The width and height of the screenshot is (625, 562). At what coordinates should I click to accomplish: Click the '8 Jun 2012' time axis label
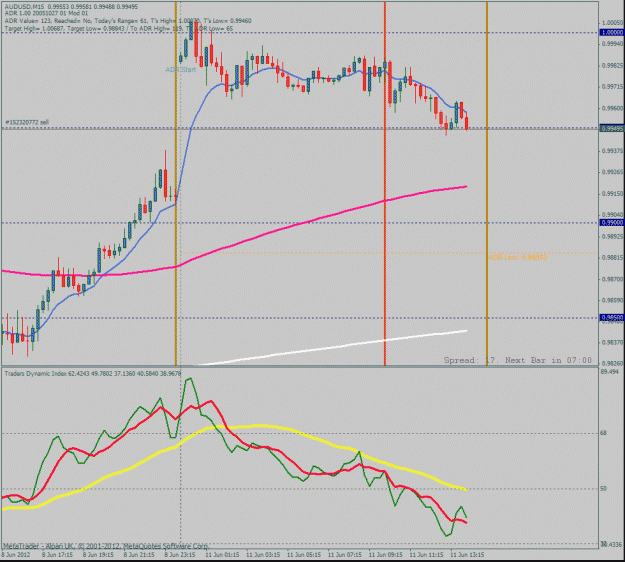[16, 555]
